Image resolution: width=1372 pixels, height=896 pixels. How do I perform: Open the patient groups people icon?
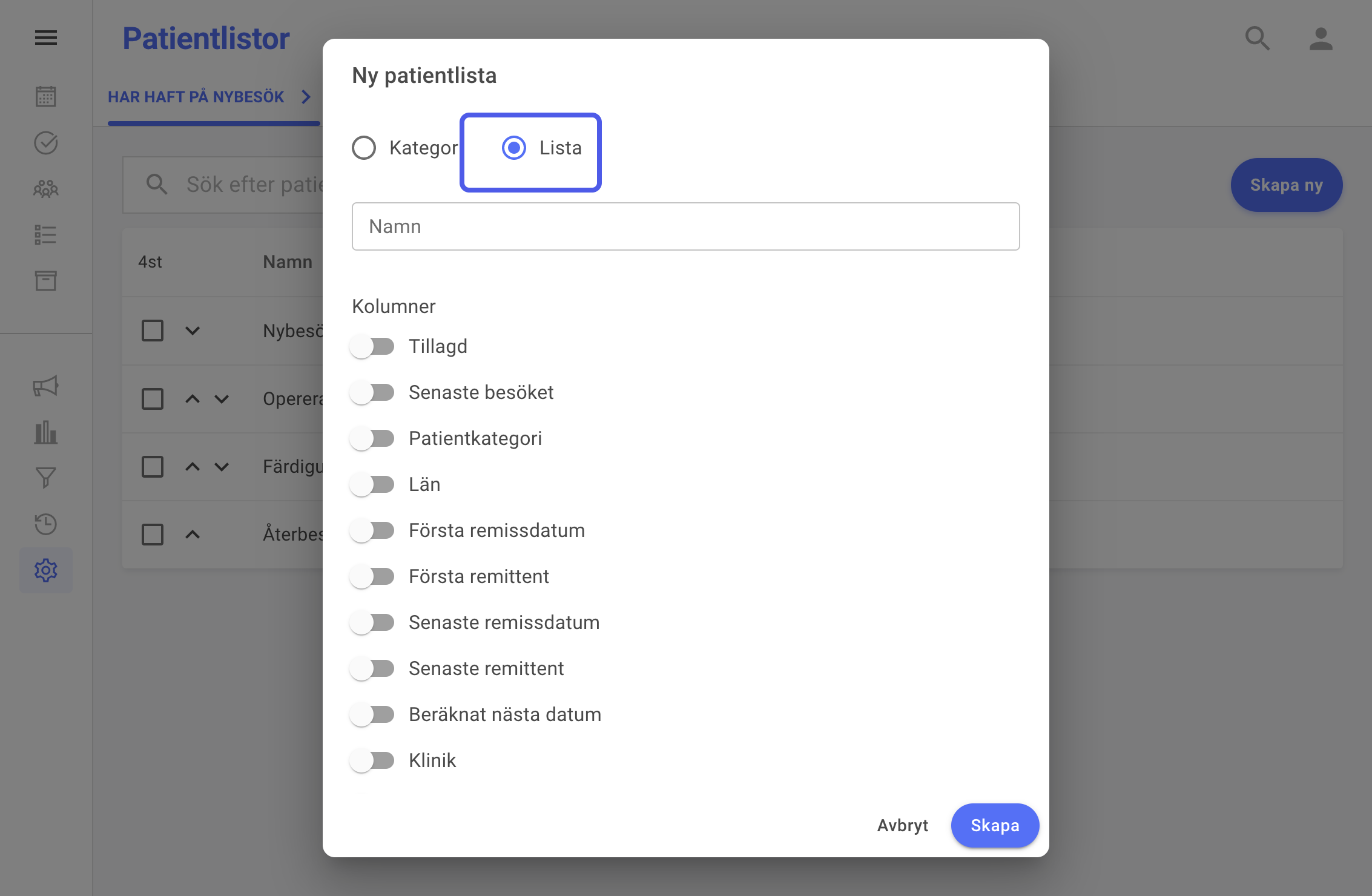pos(46,189)
